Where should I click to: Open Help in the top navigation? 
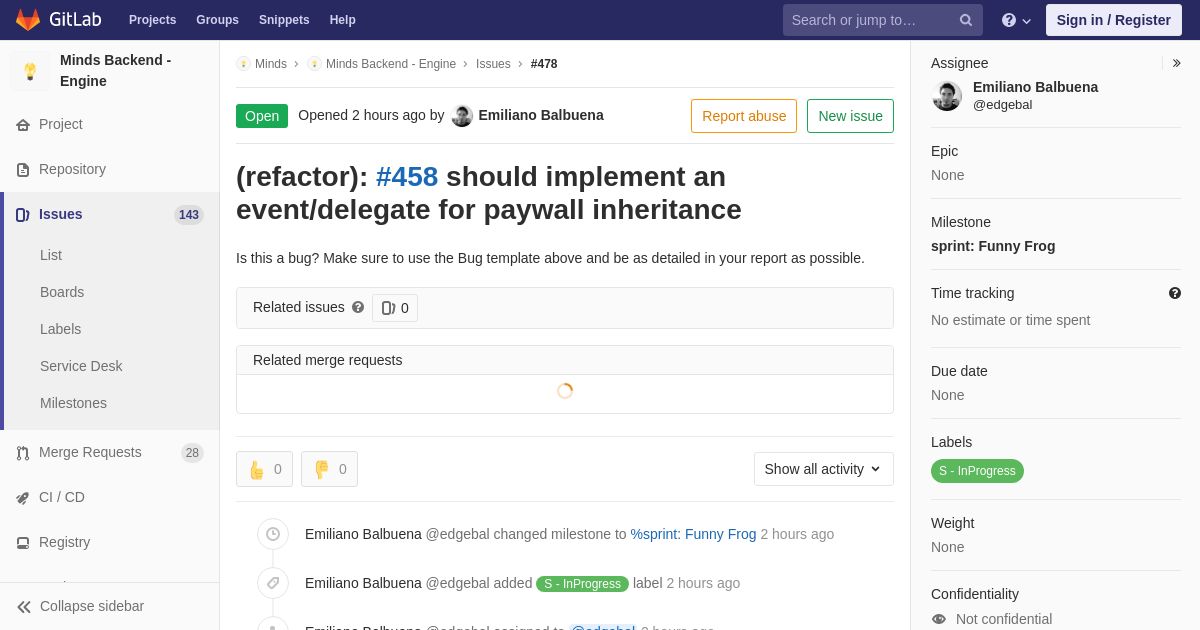pyautogui.click(x=343, y=20)
